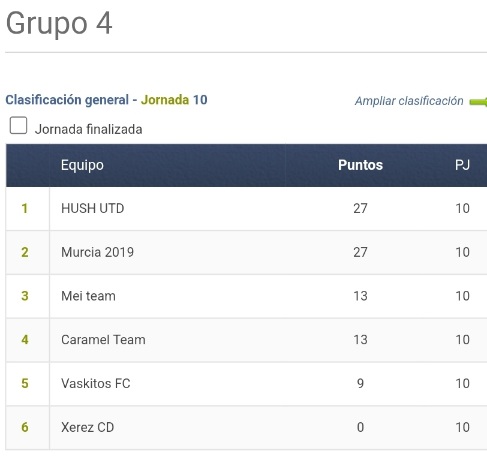Click position number 1 in ranking
This screenshot has height=457, width=487.
[25, 208]
